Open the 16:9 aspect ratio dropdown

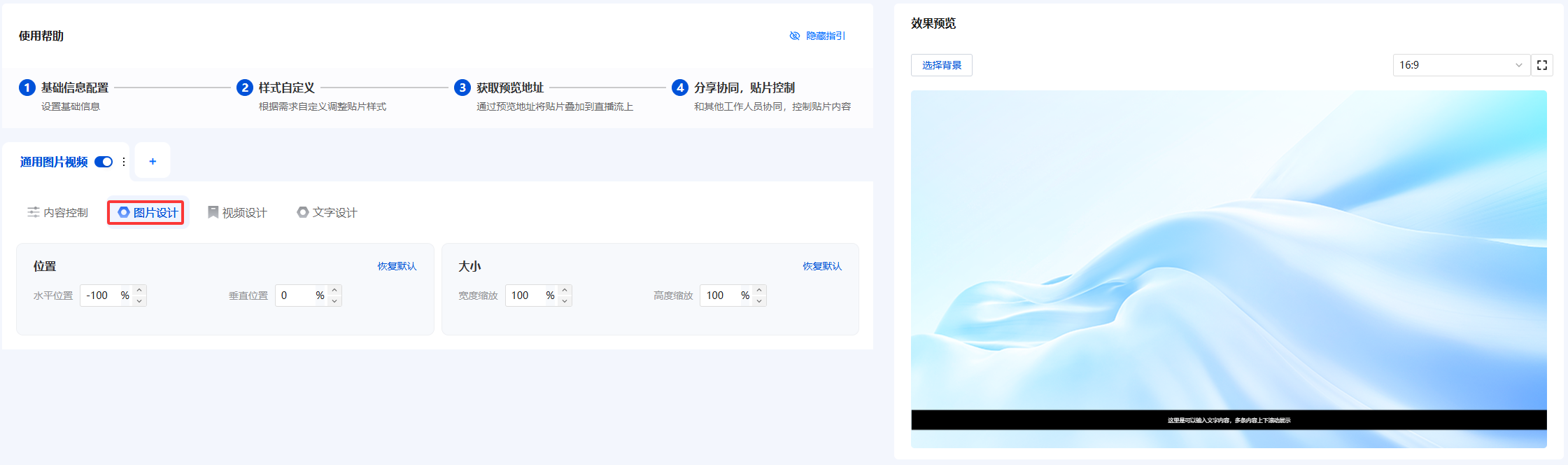(x=1460, y=65)
